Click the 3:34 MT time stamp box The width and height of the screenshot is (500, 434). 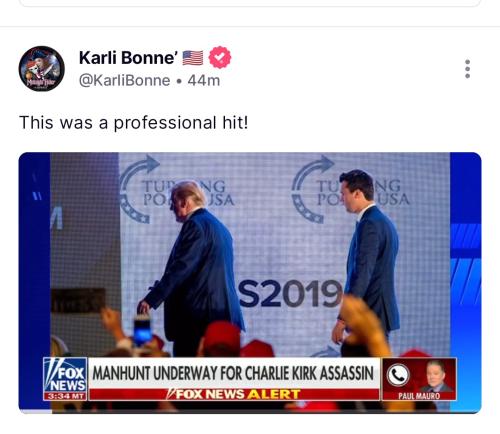coord(65,396)
